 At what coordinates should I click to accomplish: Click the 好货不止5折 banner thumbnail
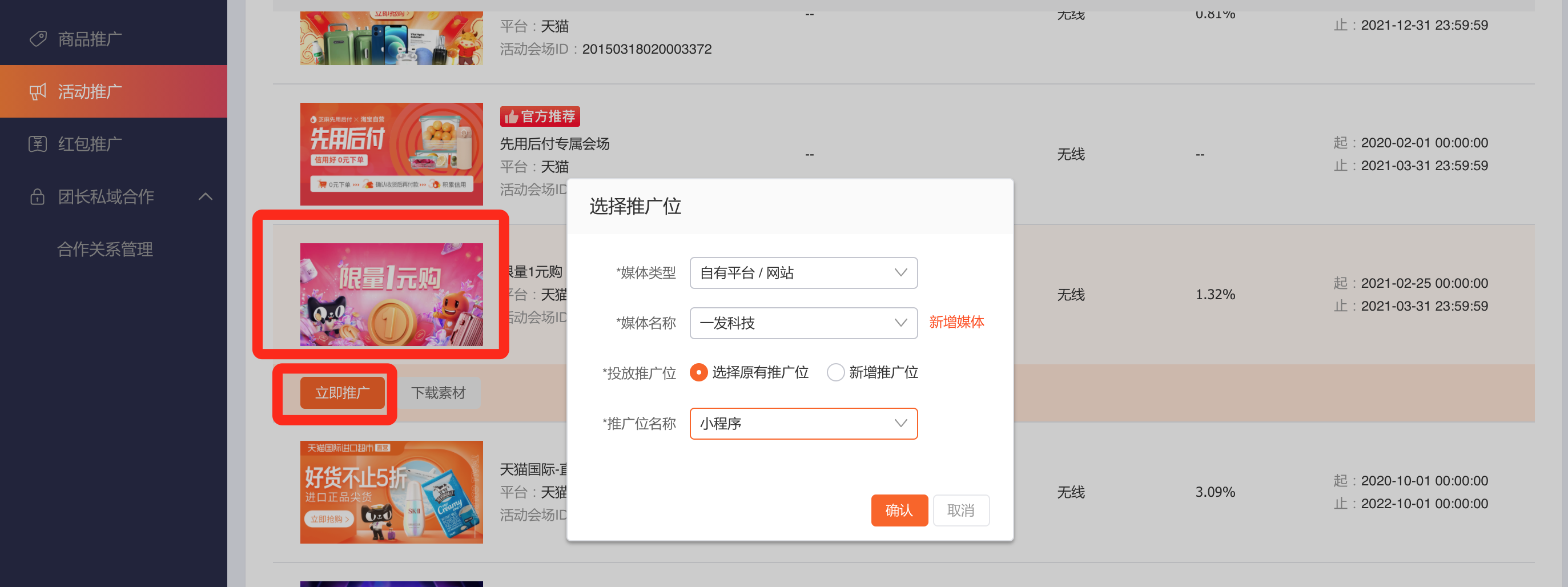(x=391, y=492)
